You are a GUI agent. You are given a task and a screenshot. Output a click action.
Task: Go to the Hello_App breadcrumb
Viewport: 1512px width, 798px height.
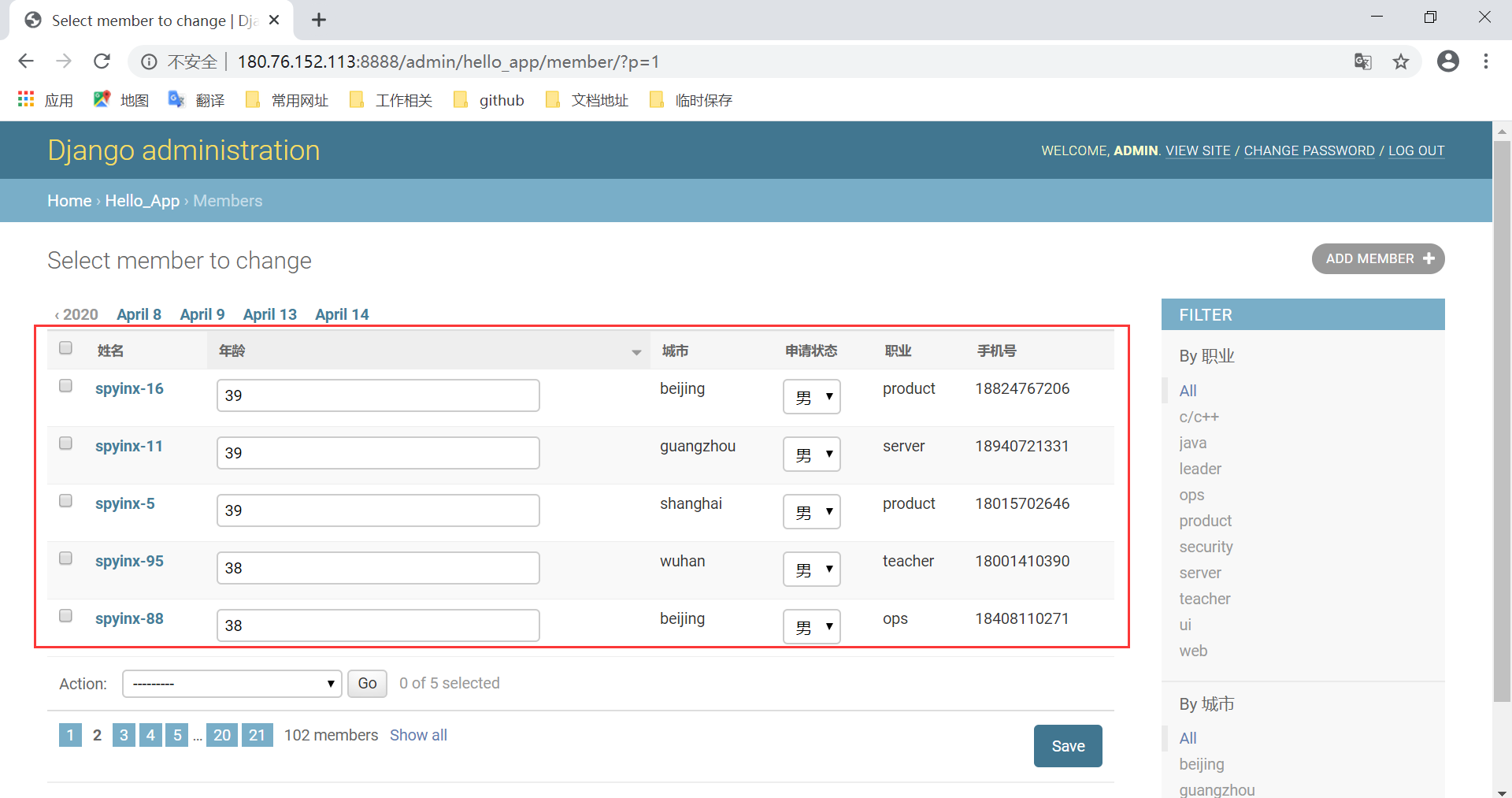coord(143,201)
